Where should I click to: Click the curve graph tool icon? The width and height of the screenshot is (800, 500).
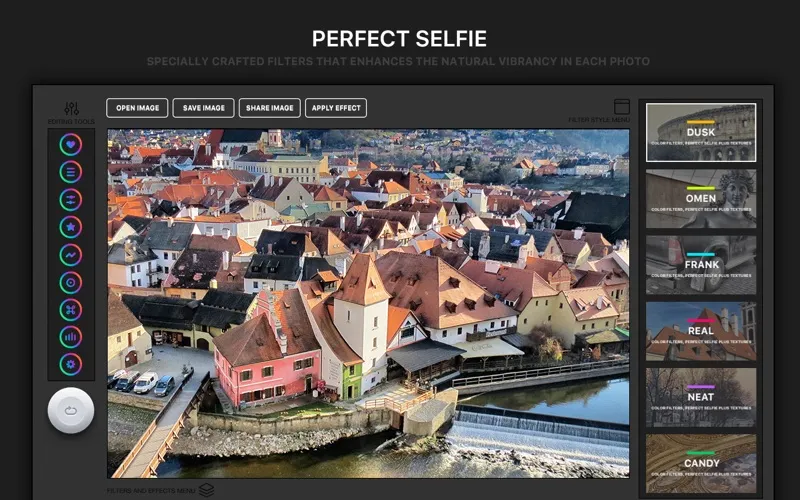pos(71,256)
